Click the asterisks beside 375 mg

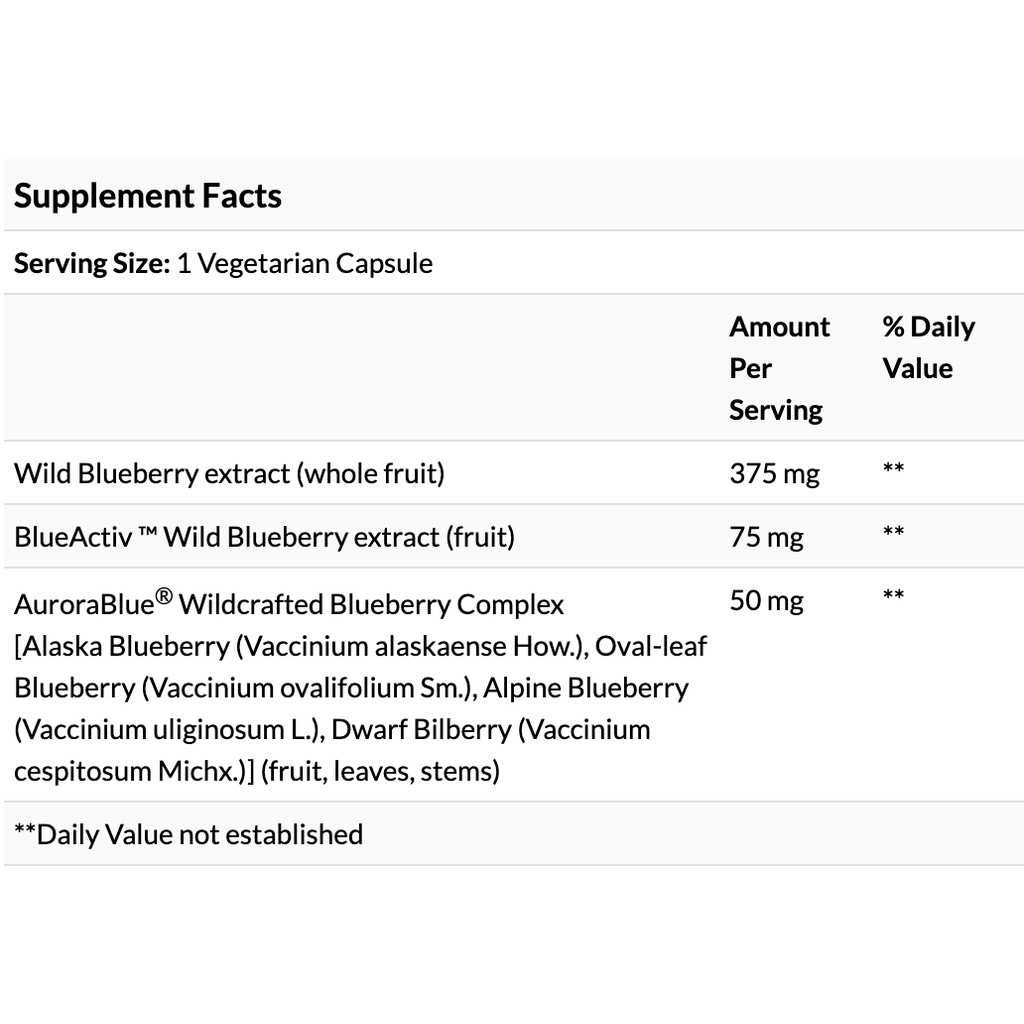coord(893,468)
